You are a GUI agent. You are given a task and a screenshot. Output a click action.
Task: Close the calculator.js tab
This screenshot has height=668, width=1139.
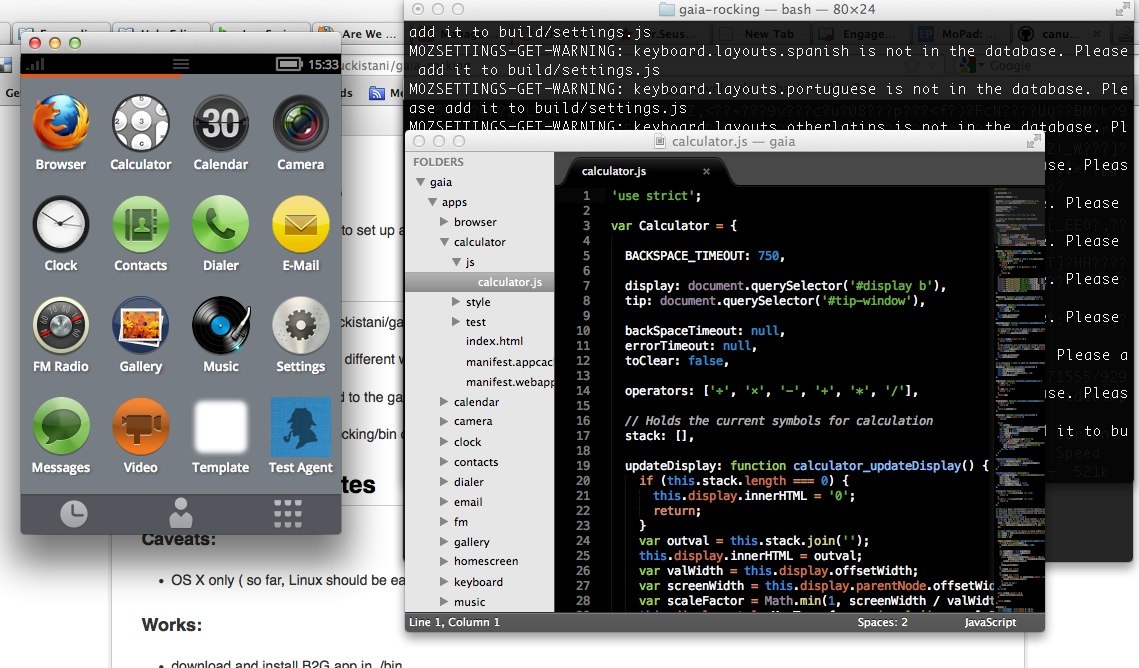[706, 171]
